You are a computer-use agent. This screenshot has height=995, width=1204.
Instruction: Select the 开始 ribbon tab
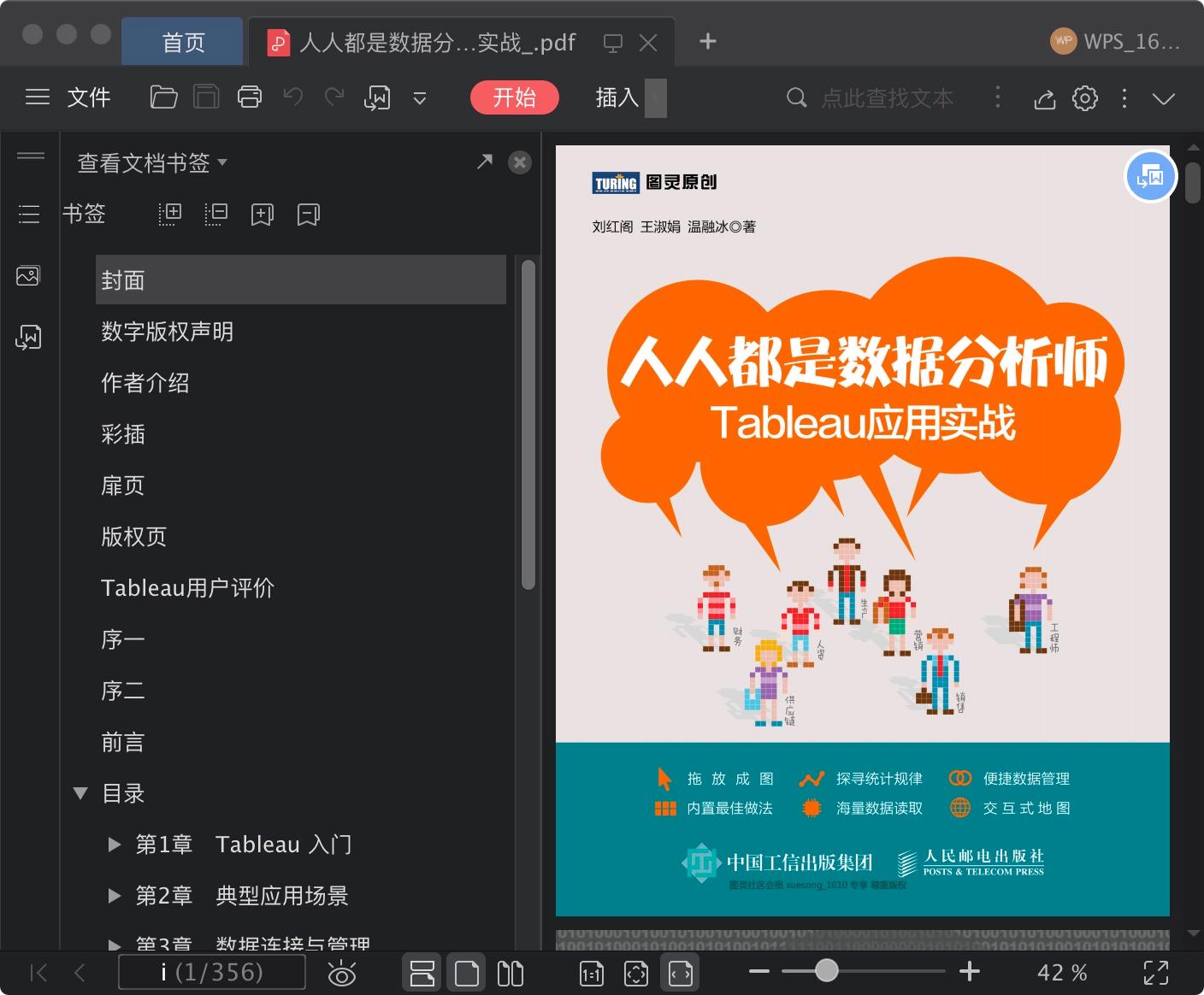(x=515, y=97)
